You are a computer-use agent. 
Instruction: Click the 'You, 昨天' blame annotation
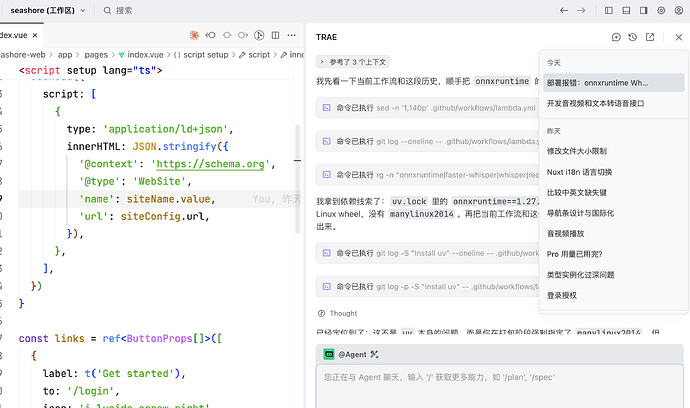[x=277, y=199]
